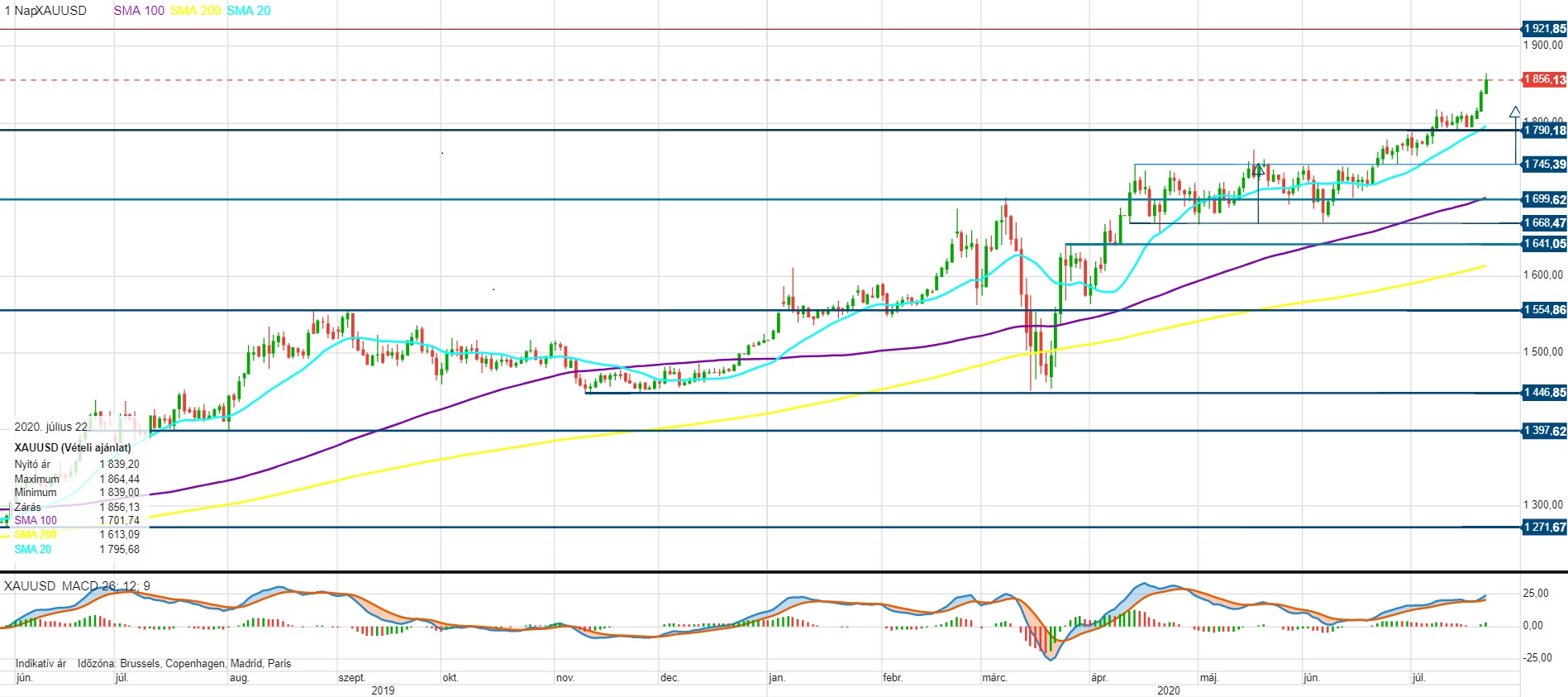Image resolution: width=1568 pixels, height=697 pixels.
Task: Click the 1 397,62 price level tag
Action: click(x=1544, y=431)
